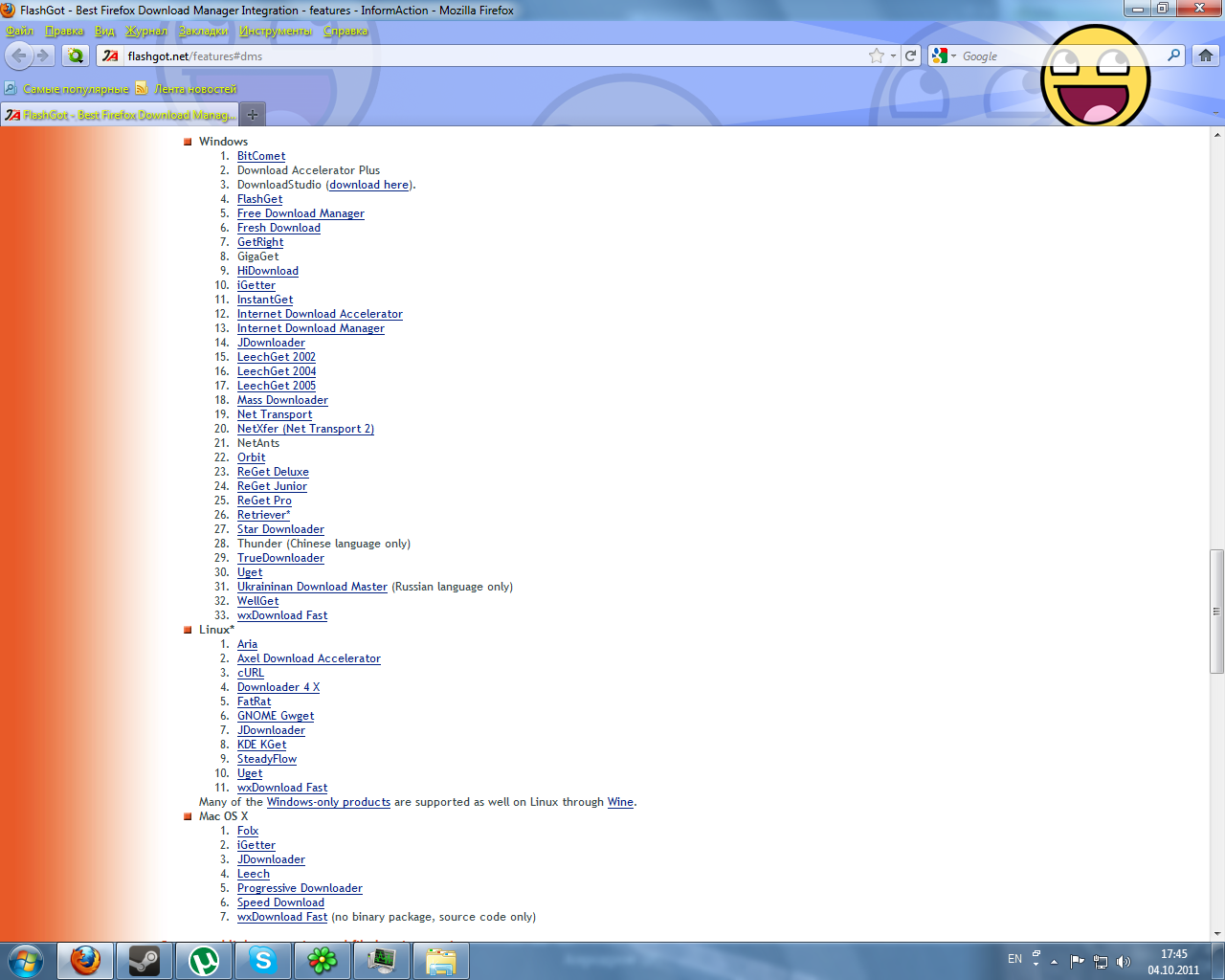Viewport: 1225px width, 980px height.
Task: Click the FlashGot site icon in address bar
Action: click(111, 56)
